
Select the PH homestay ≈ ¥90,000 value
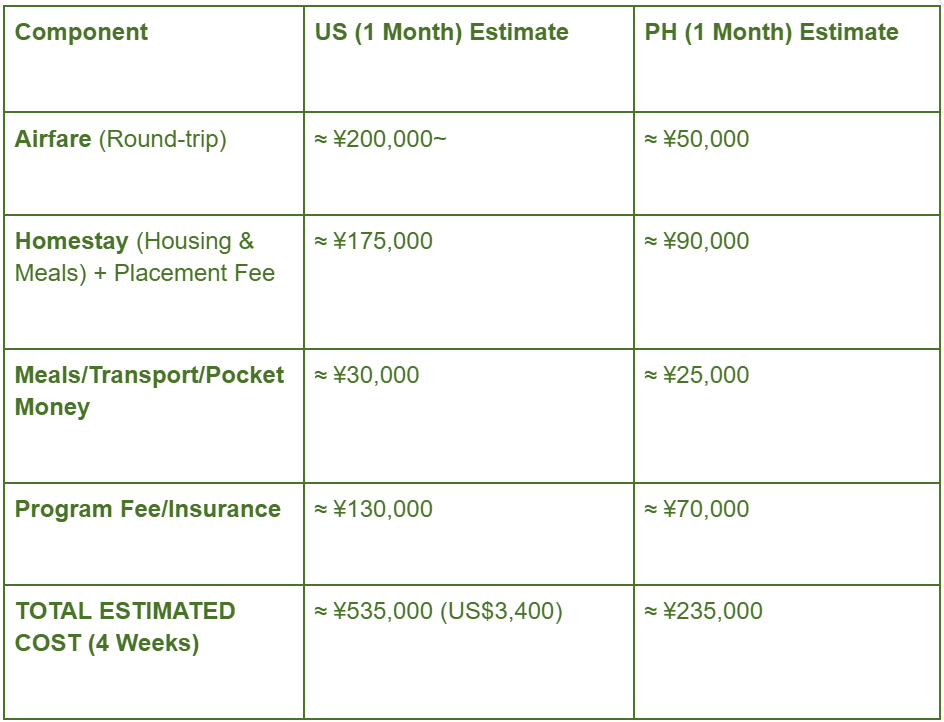click(697, 241)
